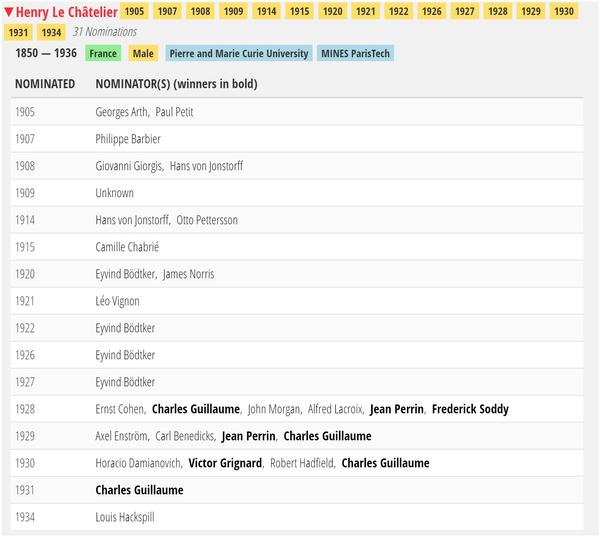Viewport: 600px width, 537px height.
Task: Click Hans von Jonstorff in 1908 row
Action: click(x=206, y=166)
